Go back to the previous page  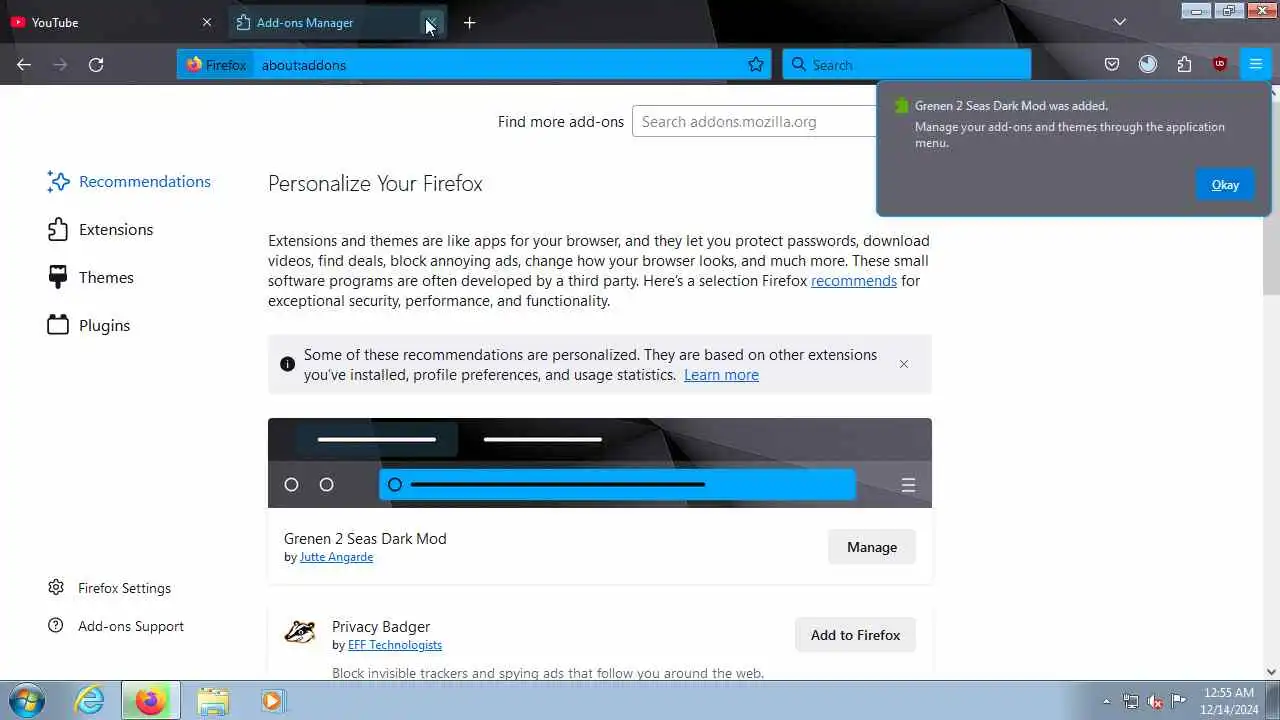(24, 65)
